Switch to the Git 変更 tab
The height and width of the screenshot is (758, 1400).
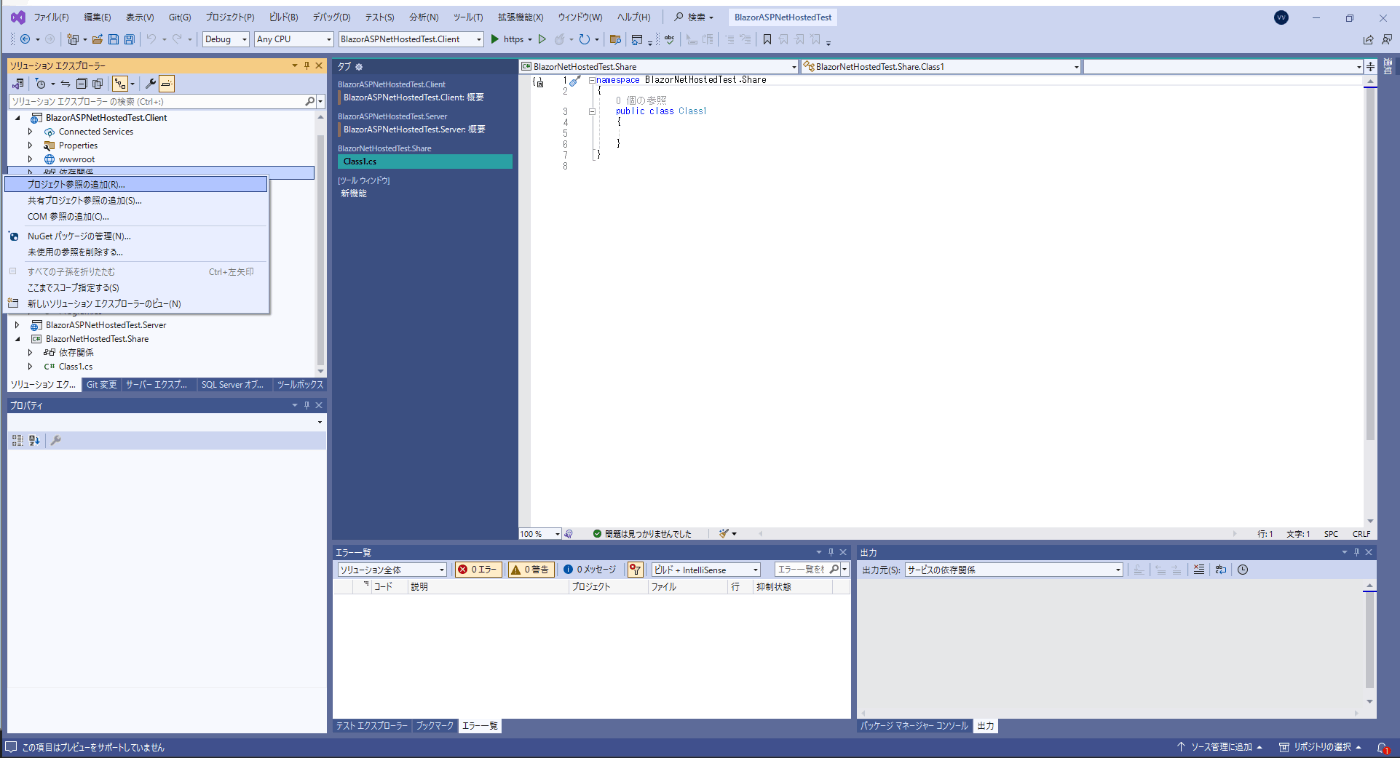(x=102, y=384)
